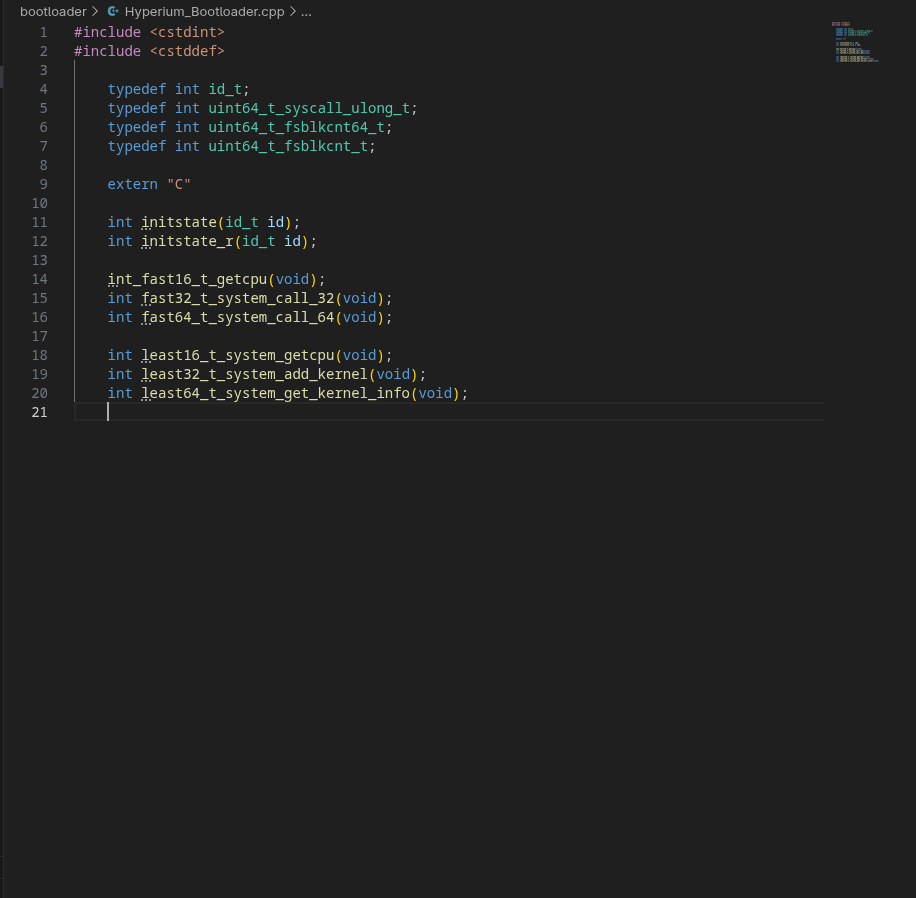Image resolution: width=916 pixels, height=898 pixels.
Task: Open the Hyperium_Bootloader.cpp breadcrumb
Action: pyautogui.click(x=204, y=12)
